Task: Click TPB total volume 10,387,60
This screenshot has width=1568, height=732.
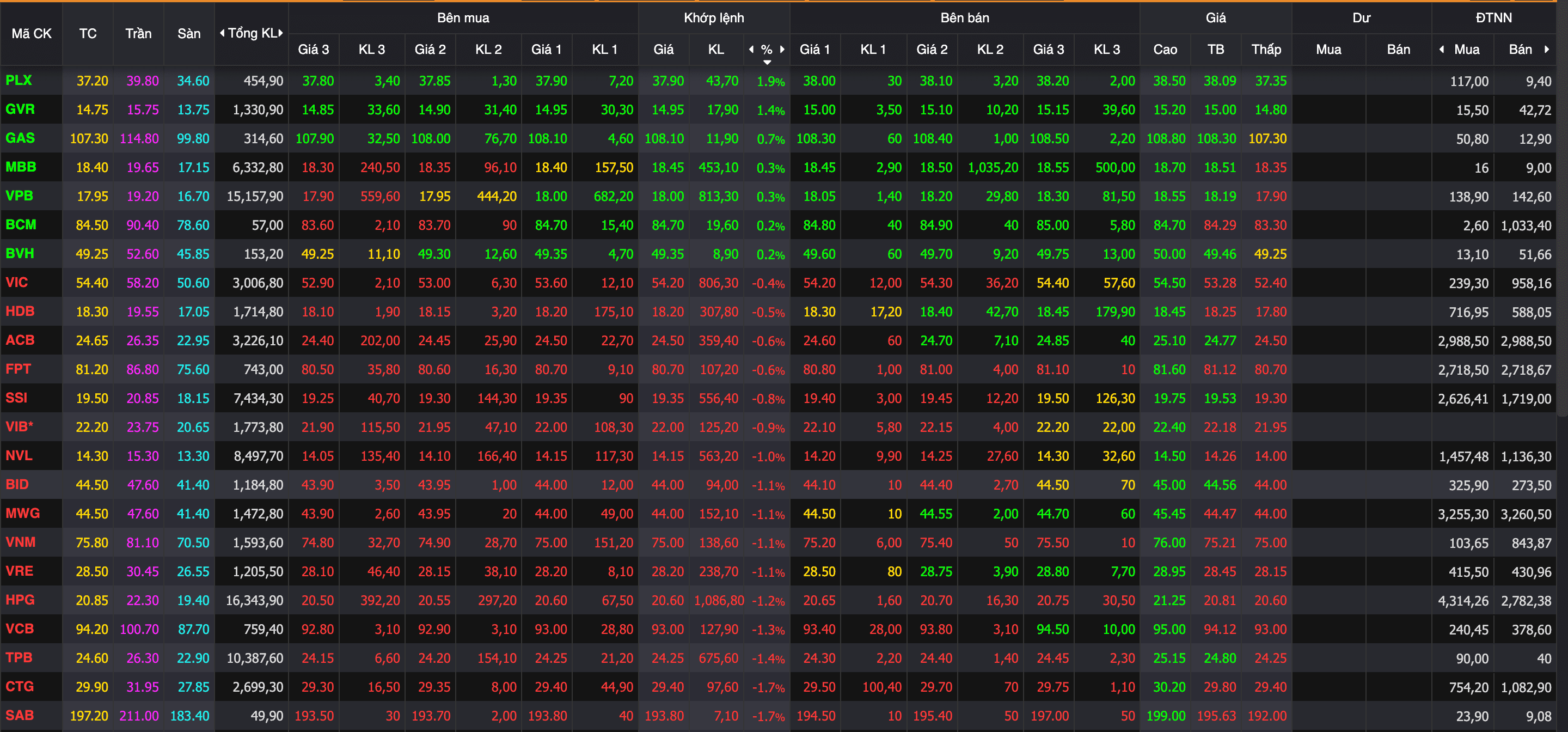Action: pyautogui.click(x=255, y=658)
